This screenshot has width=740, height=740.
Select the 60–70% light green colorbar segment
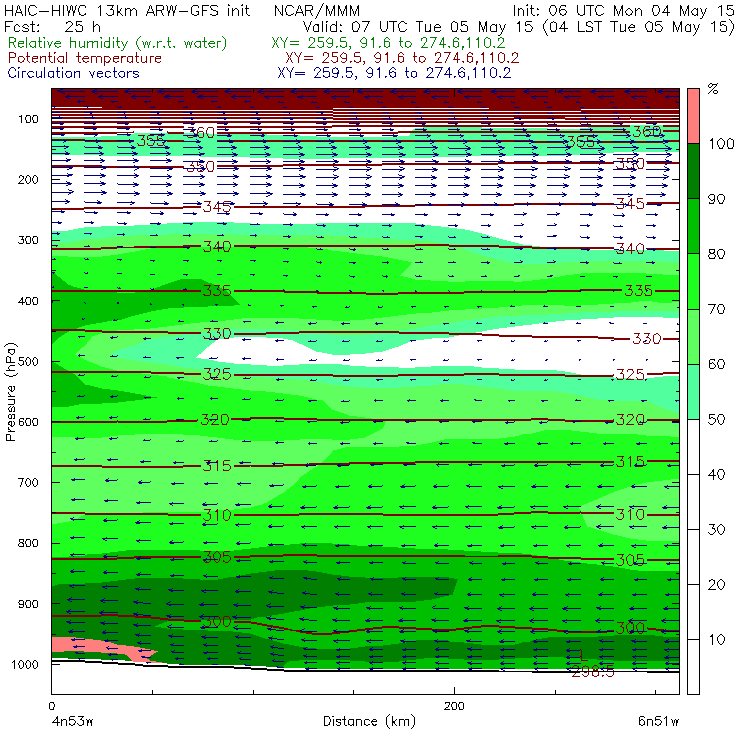coord(693,336)
